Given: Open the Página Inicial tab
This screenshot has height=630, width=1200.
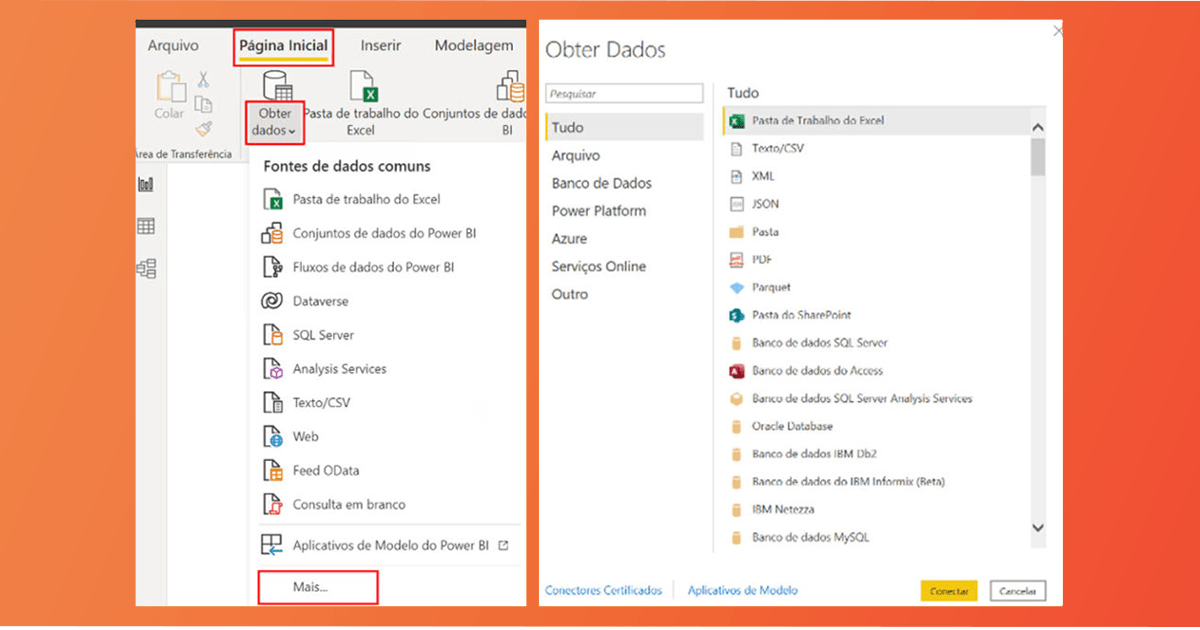Looking at the screenshot, I should coord(282,46).
